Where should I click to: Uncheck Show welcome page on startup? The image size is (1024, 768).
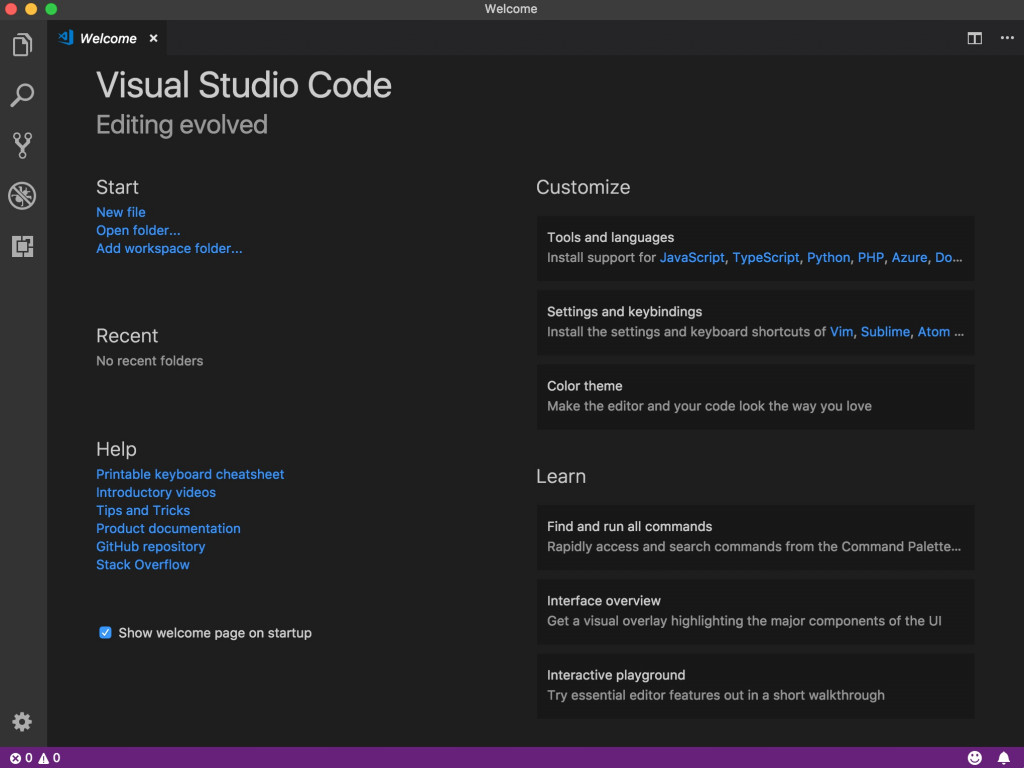click(x=105, y=633)
